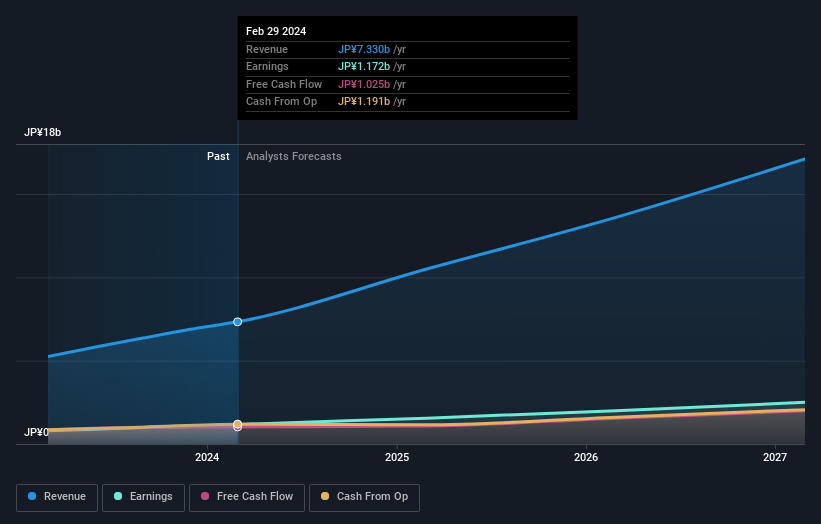Click the 2024 x-axis label

207,458
